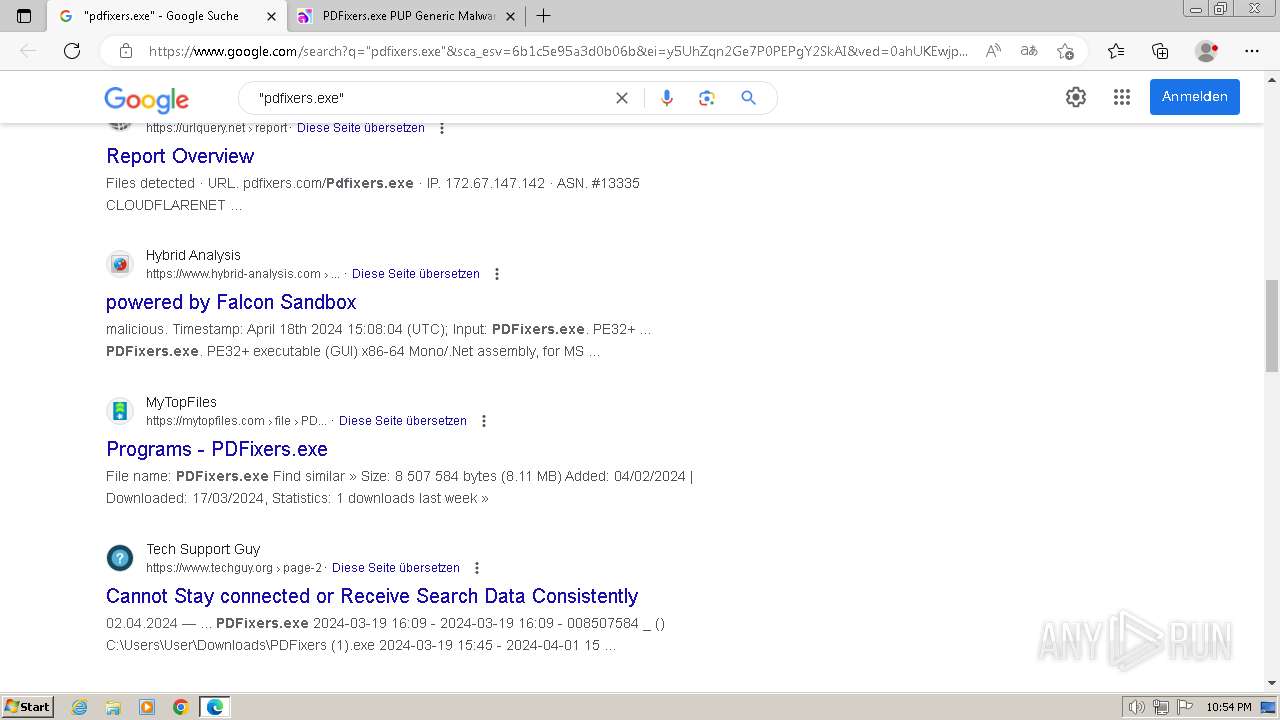Open the powered by Falcon Sandbox result
1280x720 pixels.
[x=231, y=302]
